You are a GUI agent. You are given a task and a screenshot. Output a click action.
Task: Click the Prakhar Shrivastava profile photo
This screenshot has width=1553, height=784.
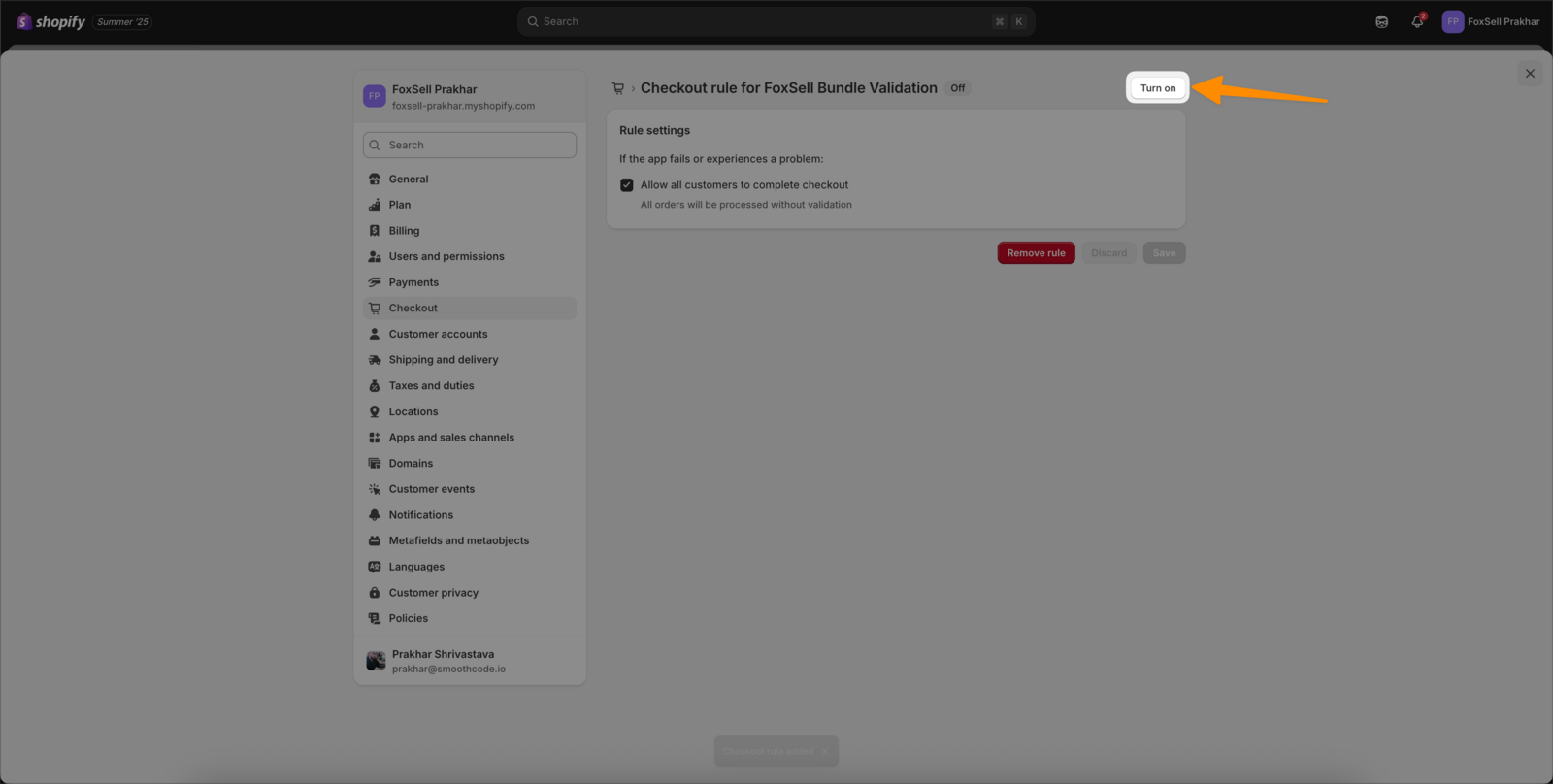point(376,661)
